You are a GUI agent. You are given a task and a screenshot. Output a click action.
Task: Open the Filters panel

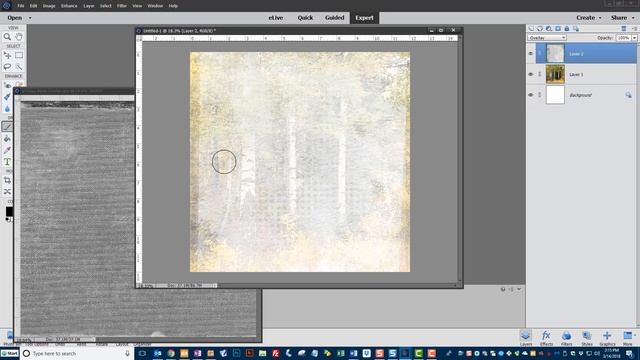pyautogui.click(x=566, y=338)
